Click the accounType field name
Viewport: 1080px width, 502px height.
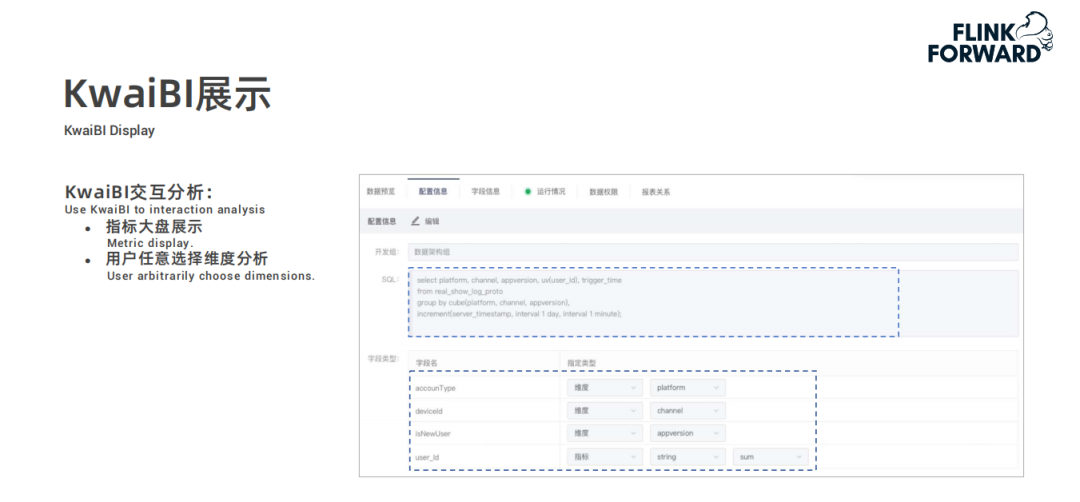tap(435, 388)
